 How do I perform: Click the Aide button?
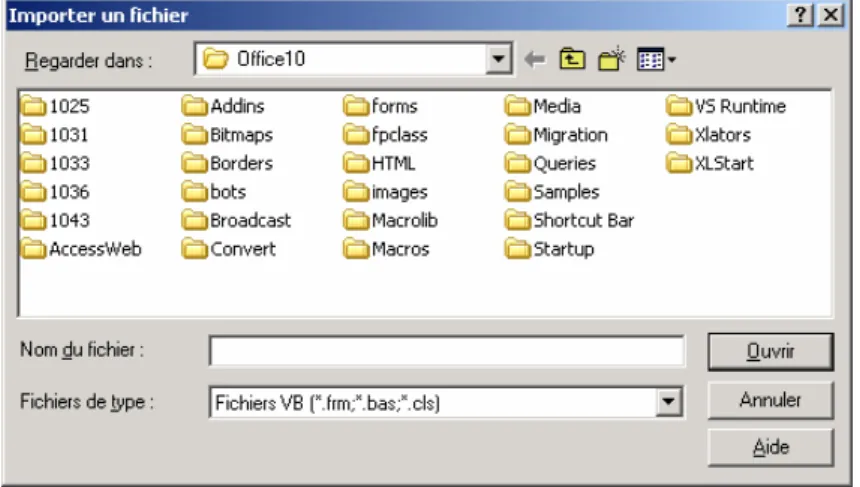click(771, 448)
